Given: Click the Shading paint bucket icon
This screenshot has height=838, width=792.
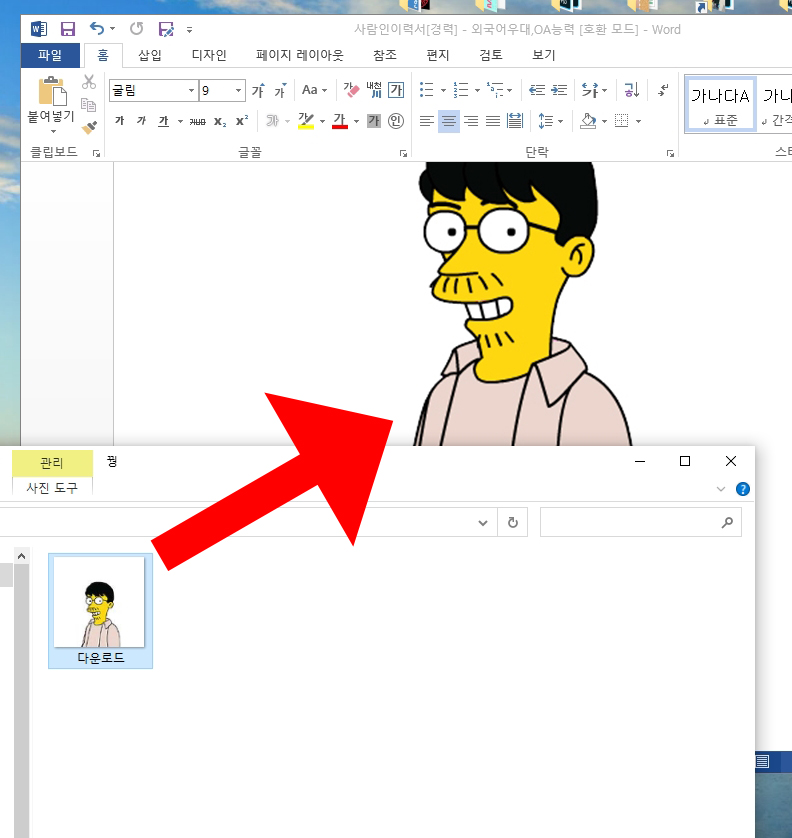Looking at the screenshot, I should pyautogui.click(x=588, y=121).
